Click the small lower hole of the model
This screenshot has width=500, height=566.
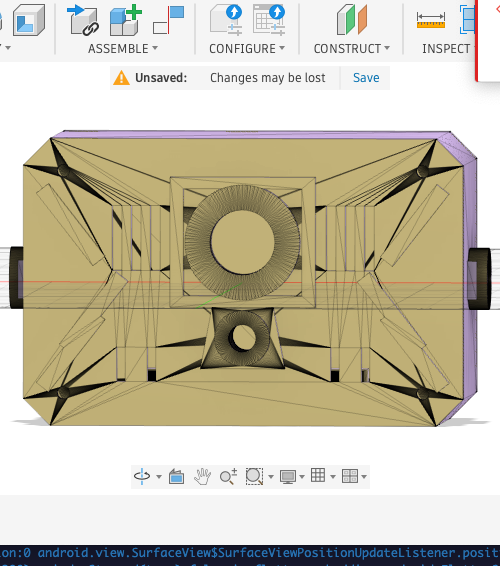coord(242,337)
